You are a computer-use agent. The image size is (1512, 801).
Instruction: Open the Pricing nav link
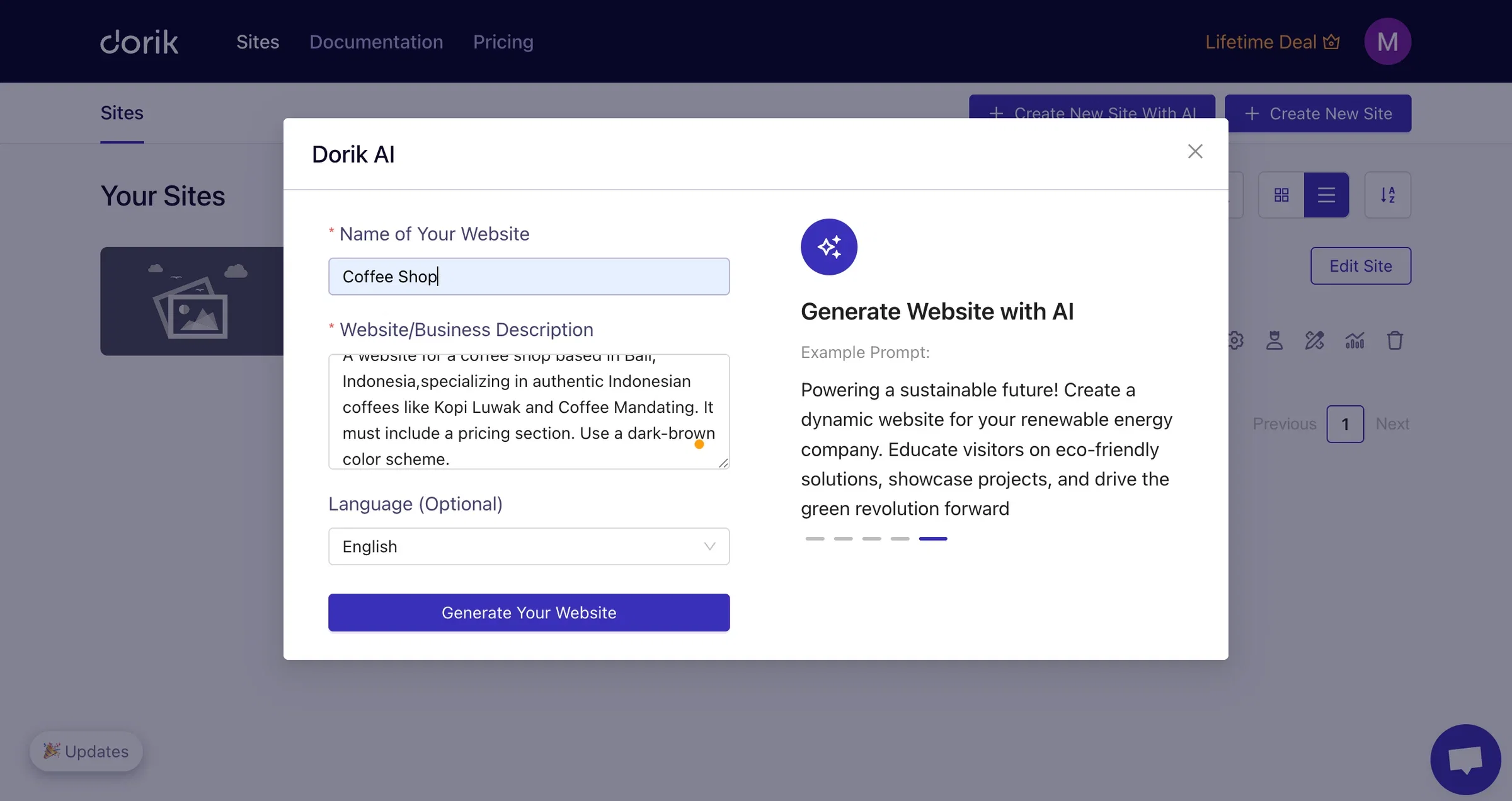(x=503, y=42)
